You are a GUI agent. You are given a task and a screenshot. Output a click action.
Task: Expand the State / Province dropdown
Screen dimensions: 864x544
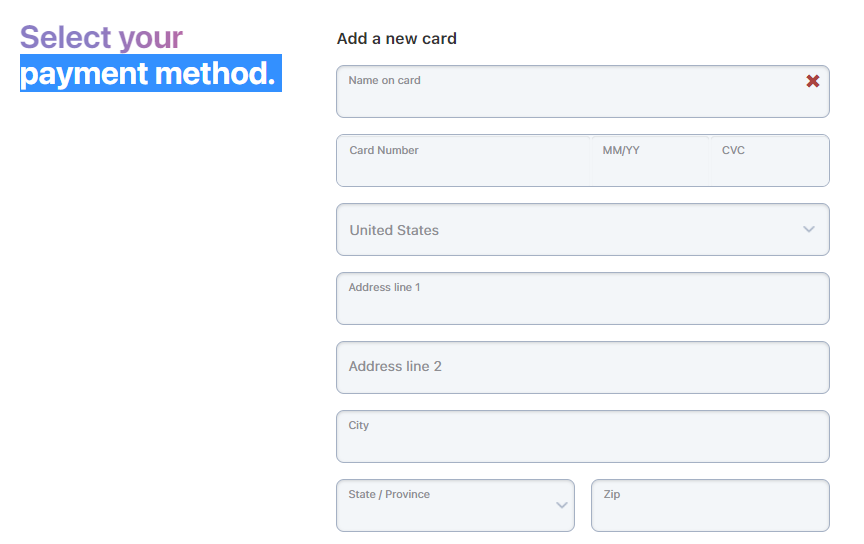(x=455, y=506)
